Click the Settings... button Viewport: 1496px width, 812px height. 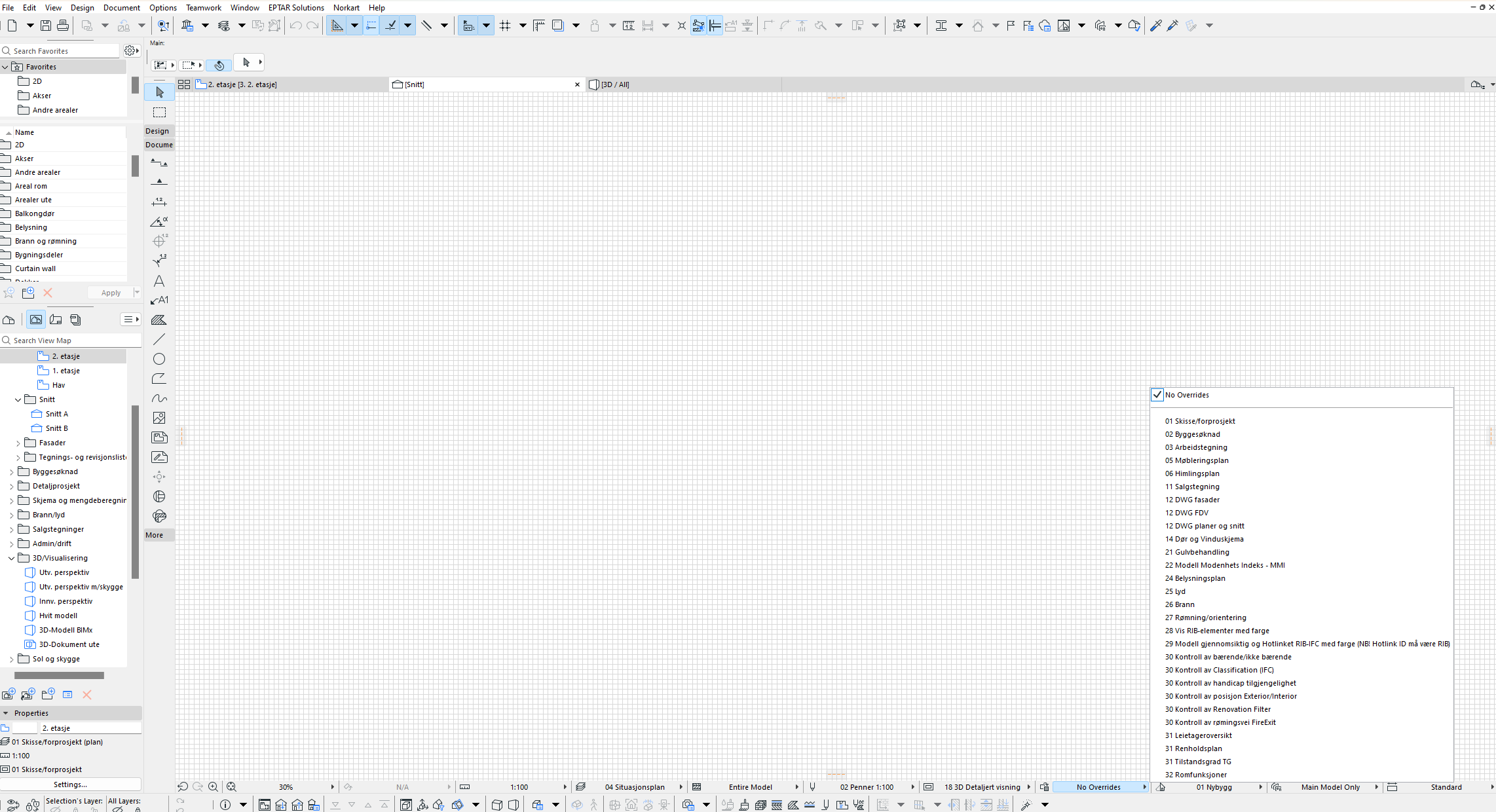pyautogui.click(x=70, y=784)
